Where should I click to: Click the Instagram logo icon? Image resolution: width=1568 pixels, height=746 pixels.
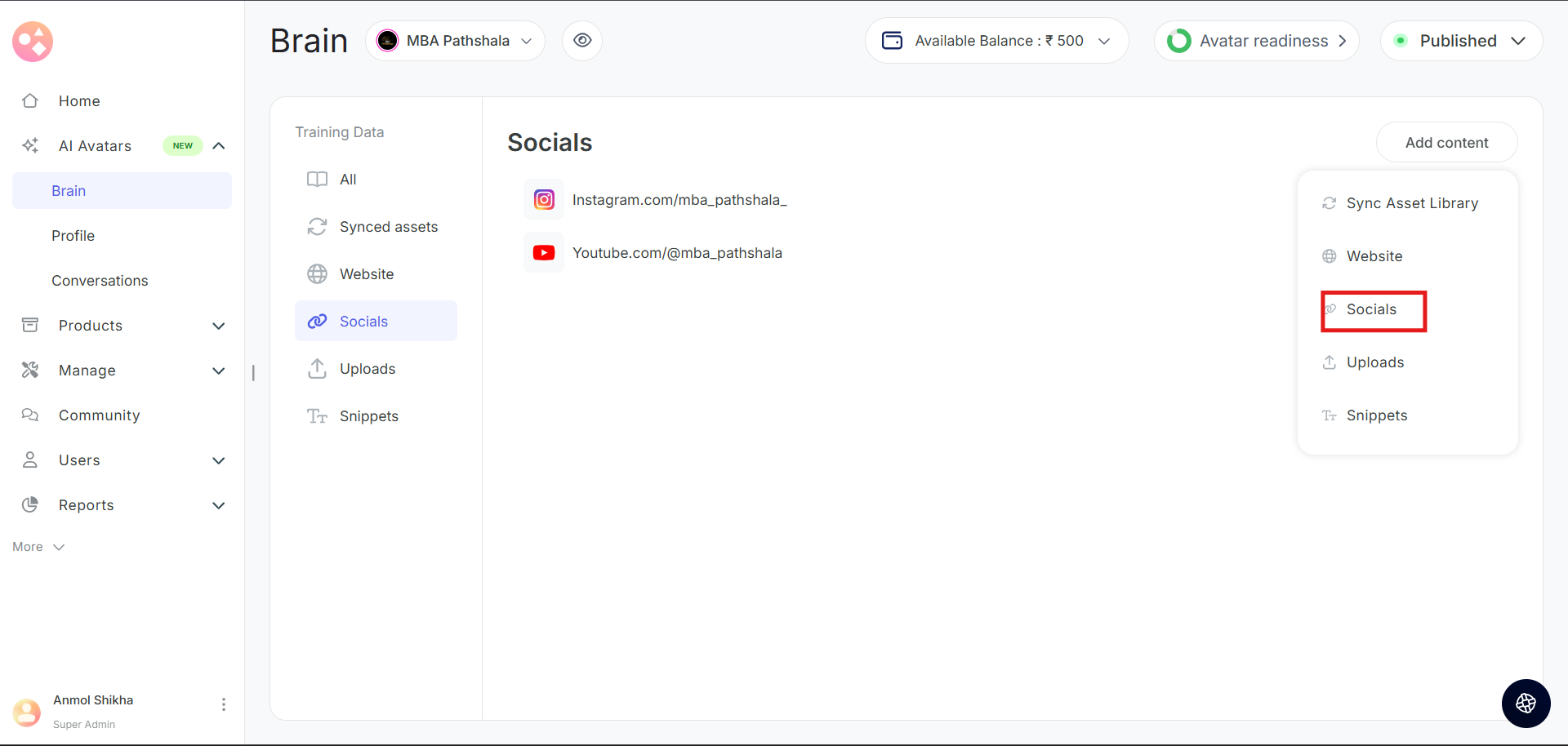pyautogui.click(x=544, y=200)
